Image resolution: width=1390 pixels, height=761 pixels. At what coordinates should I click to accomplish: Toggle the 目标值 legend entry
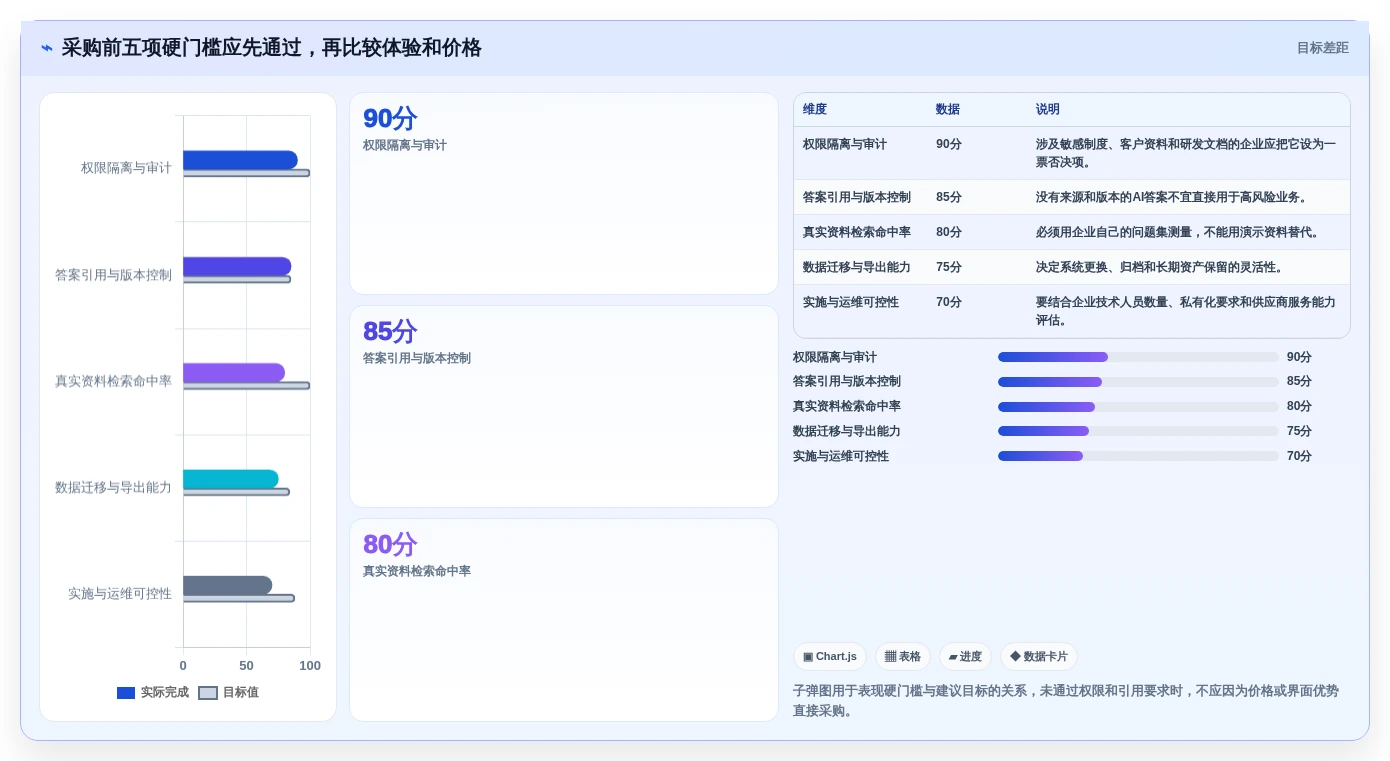pos(228,692)
